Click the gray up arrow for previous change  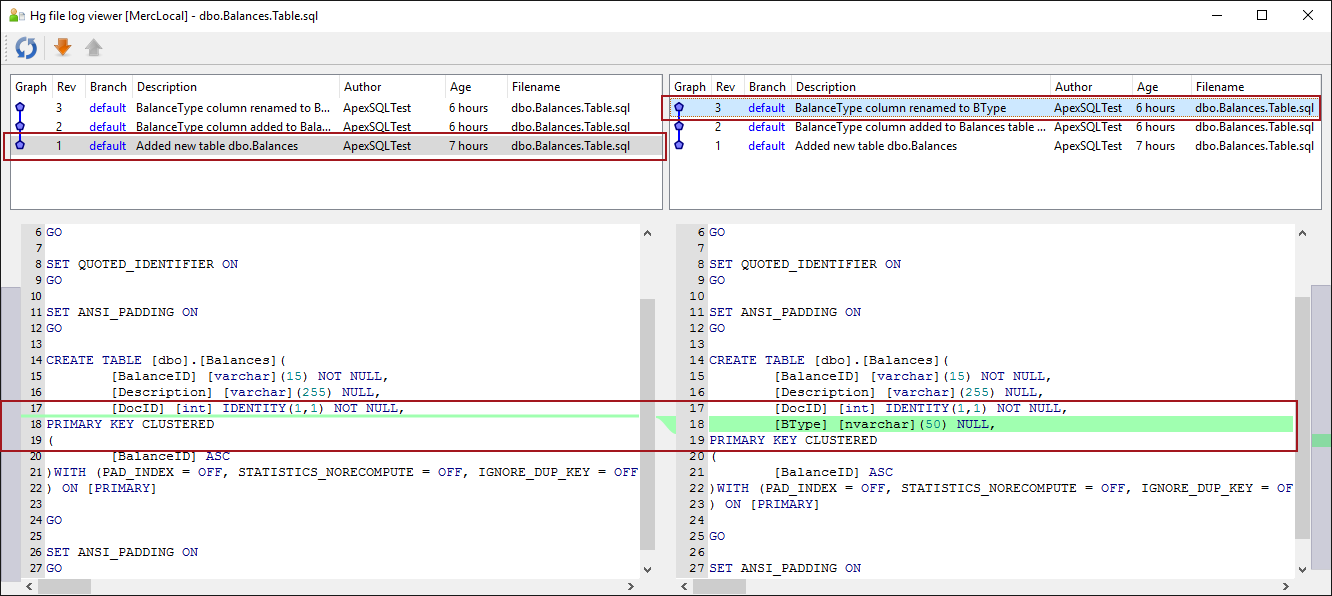93,47
